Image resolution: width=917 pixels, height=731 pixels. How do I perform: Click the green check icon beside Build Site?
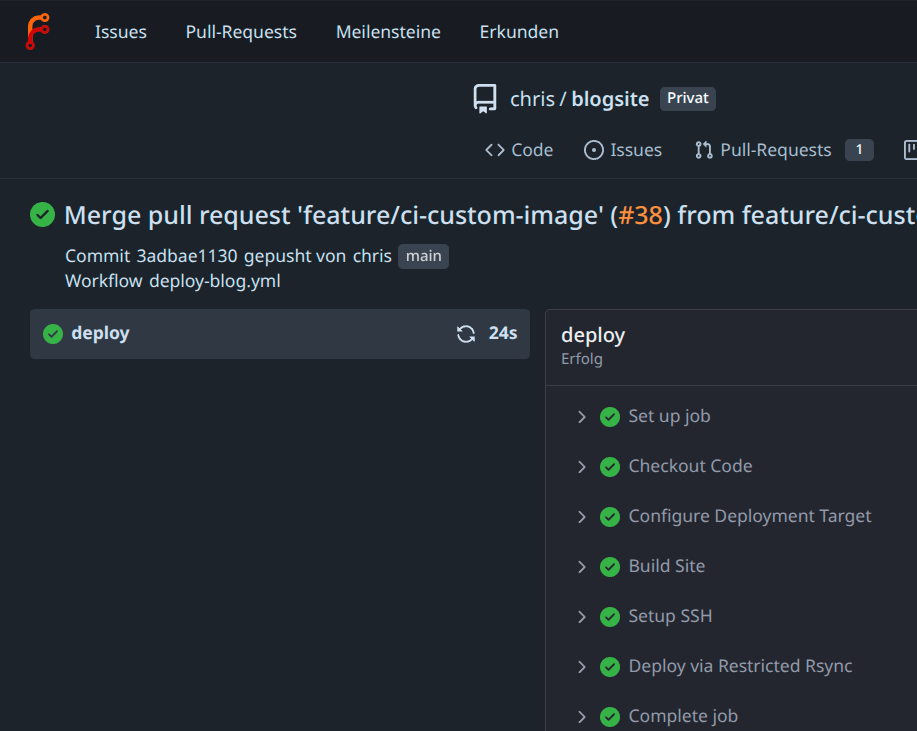pos(610,566)
